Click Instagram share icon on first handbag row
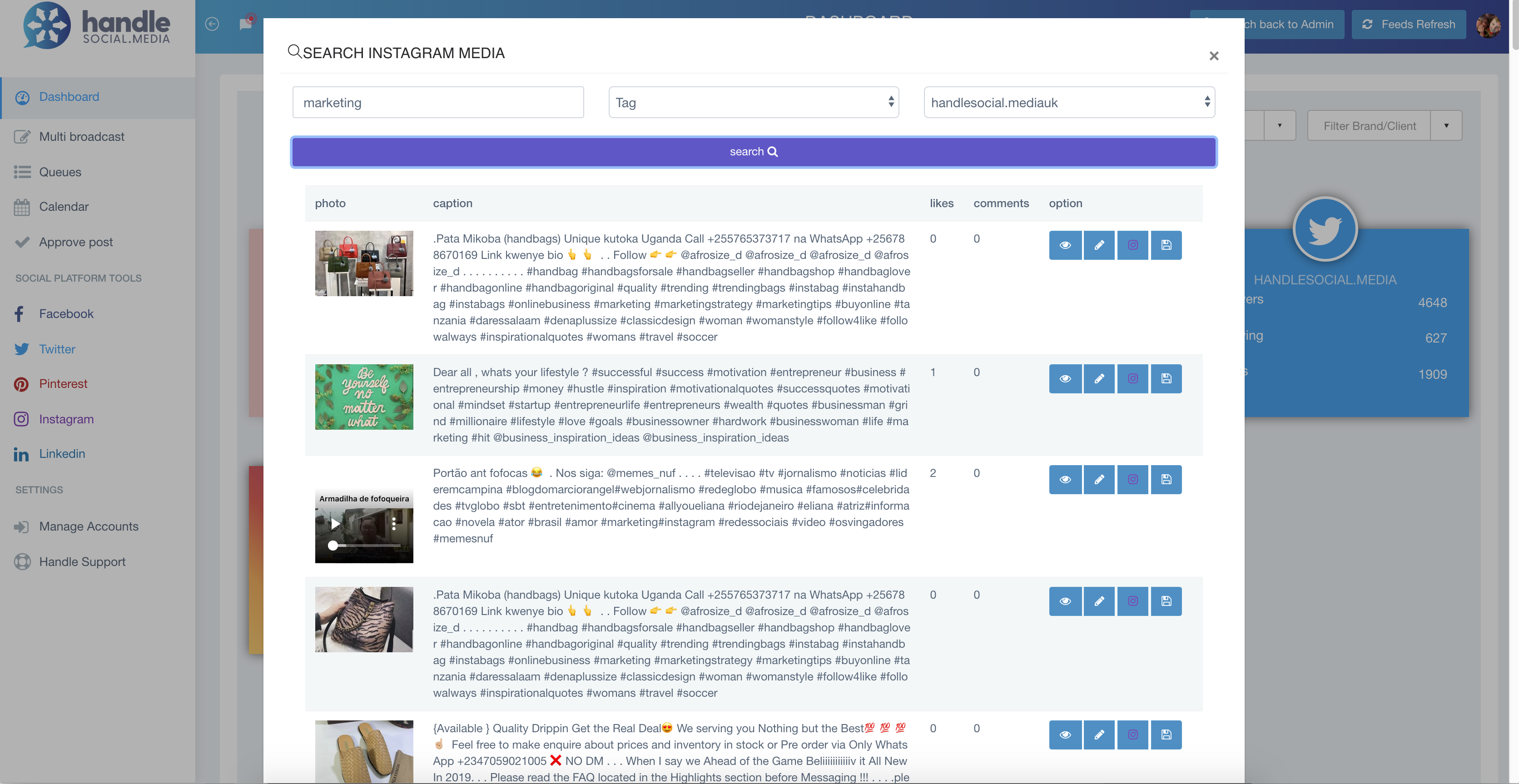The height and width of the screenshot is (784, 1519). [x=1132, y=245]
